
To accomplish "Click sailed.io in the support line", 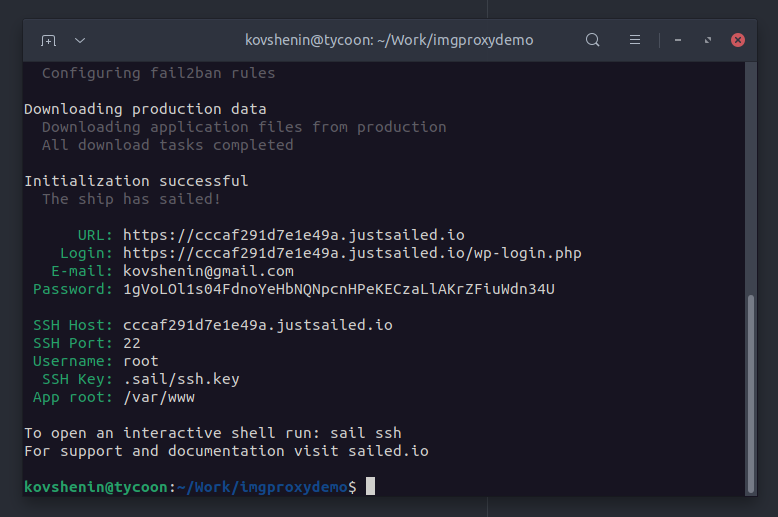I will tap(389, 451).
